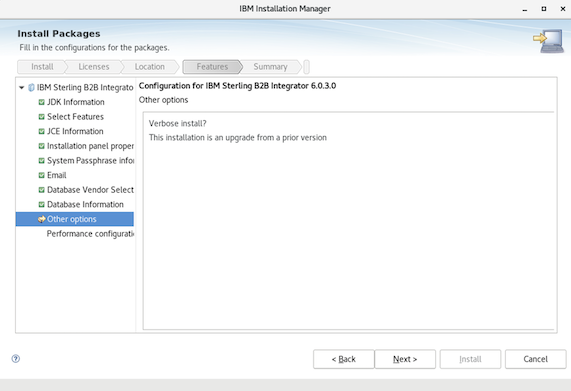Click the green check icon beside JDK Information

click(42, 102)
